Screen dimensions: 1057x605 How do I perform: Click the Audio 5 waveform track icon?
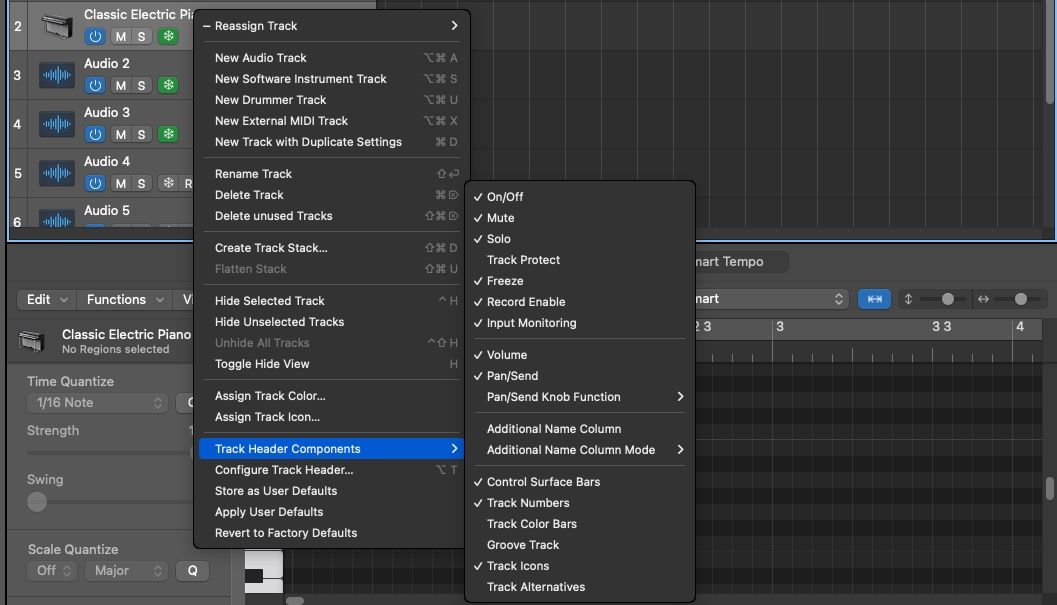(x=57, y=218)
